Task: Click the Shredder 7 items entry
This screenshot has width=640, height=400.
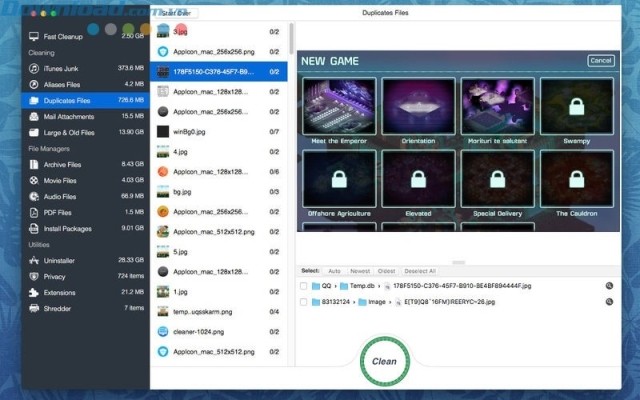Action: (86, 309)
